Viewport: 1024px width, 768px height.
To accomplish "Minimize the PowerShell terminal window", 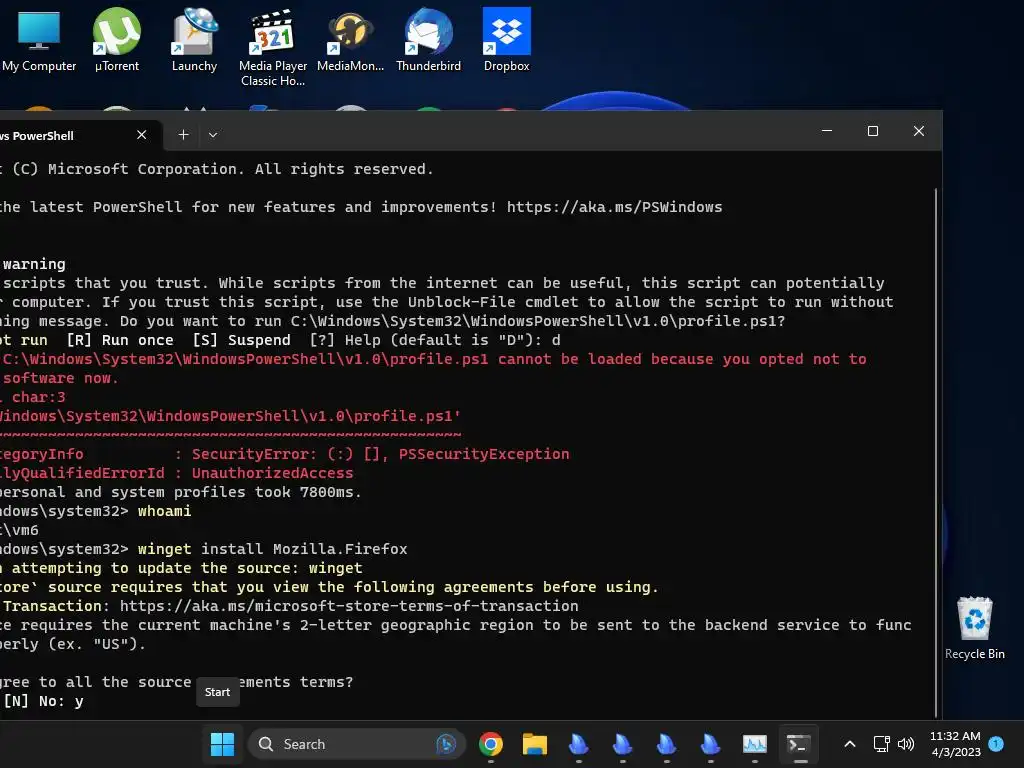I will [x=827, y=131].
